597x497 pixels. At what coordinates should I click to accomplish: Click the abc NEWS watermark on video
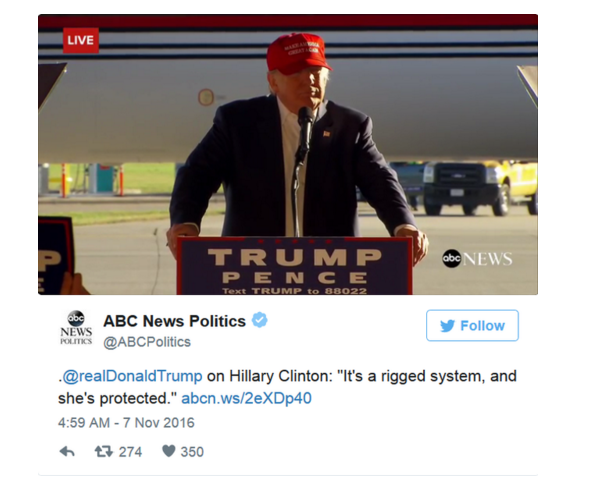[477, 259]
